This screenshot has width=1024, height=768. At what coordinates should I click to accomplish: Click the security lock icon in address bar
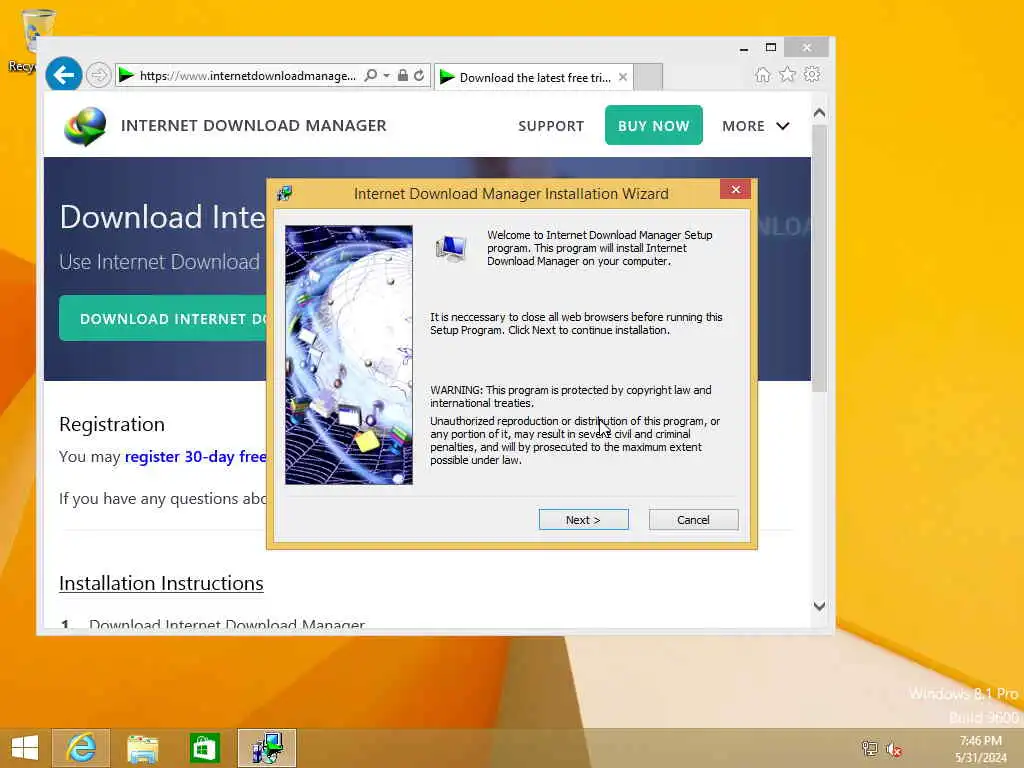[403, 75]
